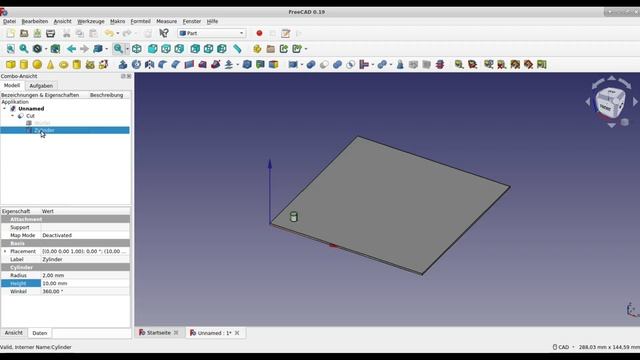
Task: Open the macro editor icon
Action: [x=285, y=33]
